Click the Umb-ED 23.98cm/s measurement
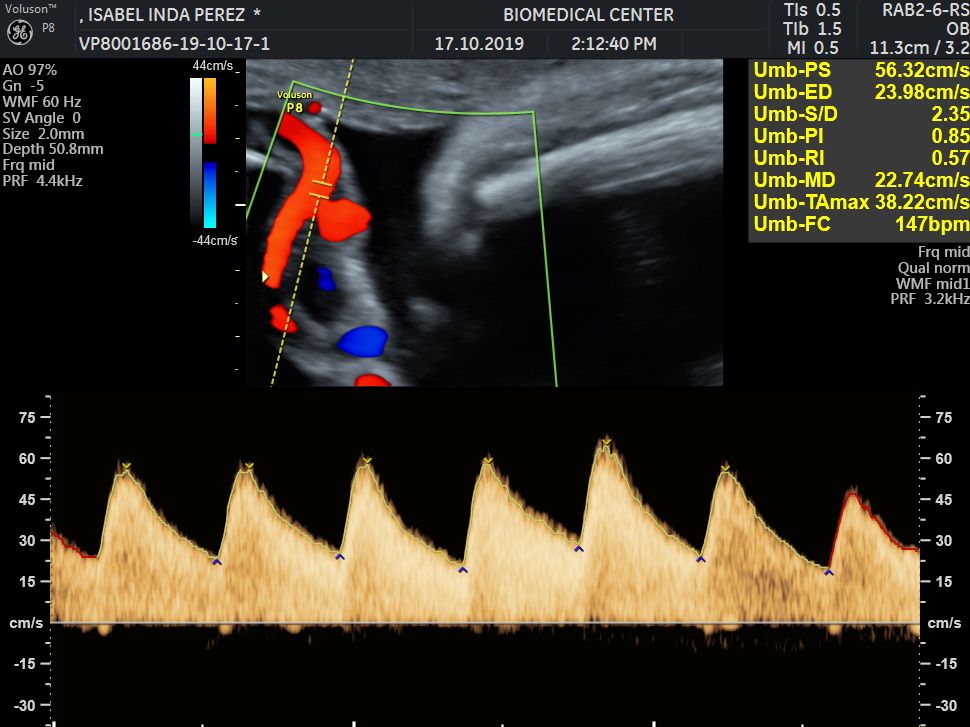Image resolution: width=970 pixels, height=727 pixels. [x=861, y=92]
